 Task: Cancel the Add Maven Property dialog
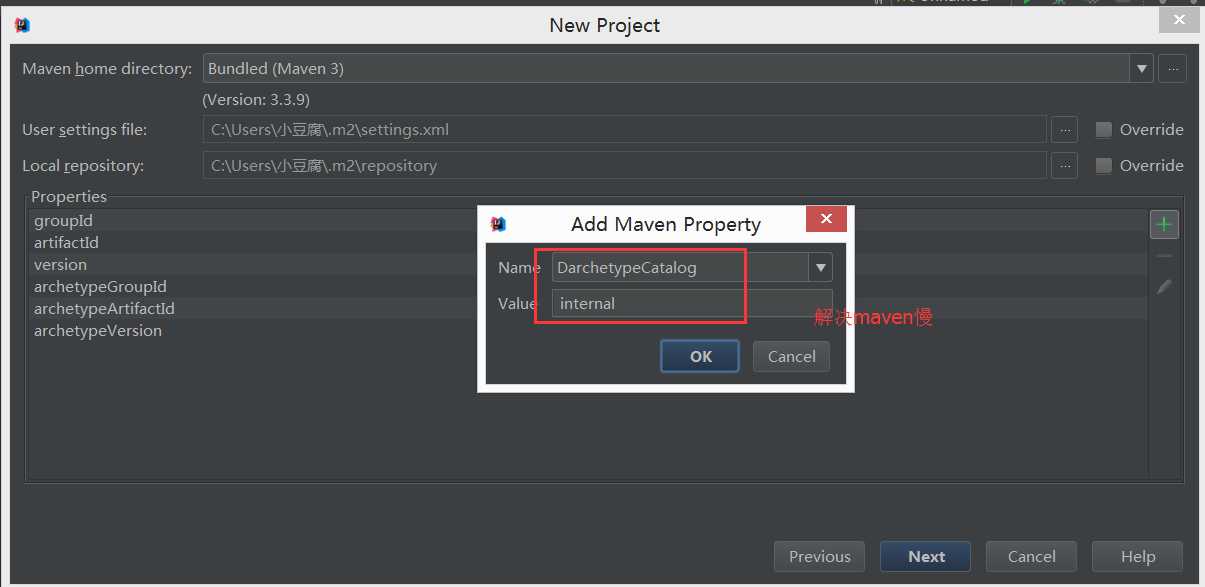(791, 356)
